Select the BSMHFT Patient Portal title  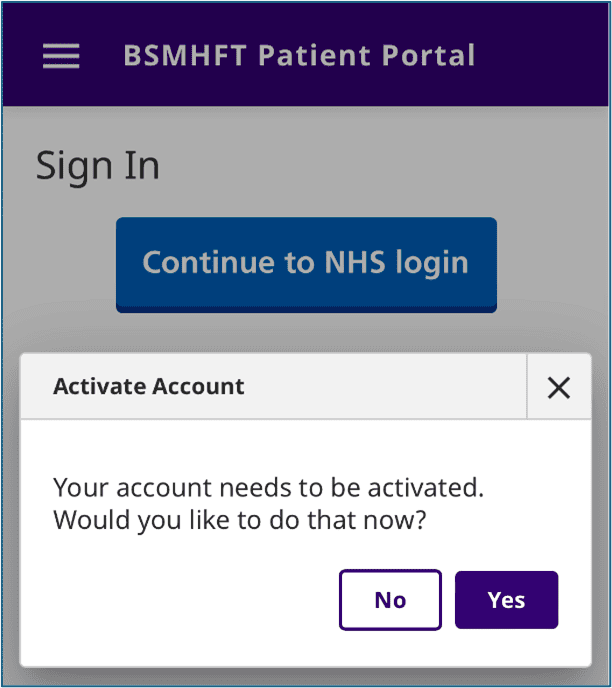click(x=299, y=55)
